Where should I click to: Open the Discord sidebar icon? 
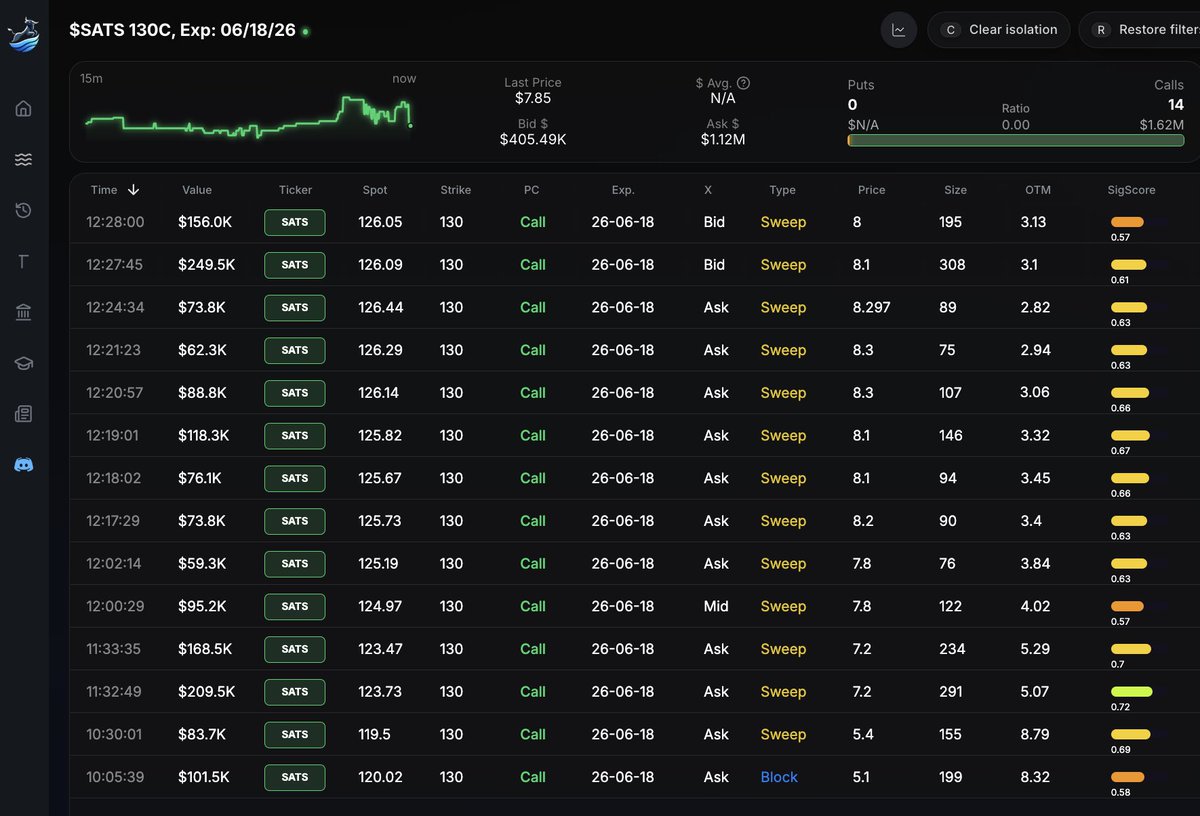pyautogui.click(x=23, y=465)
